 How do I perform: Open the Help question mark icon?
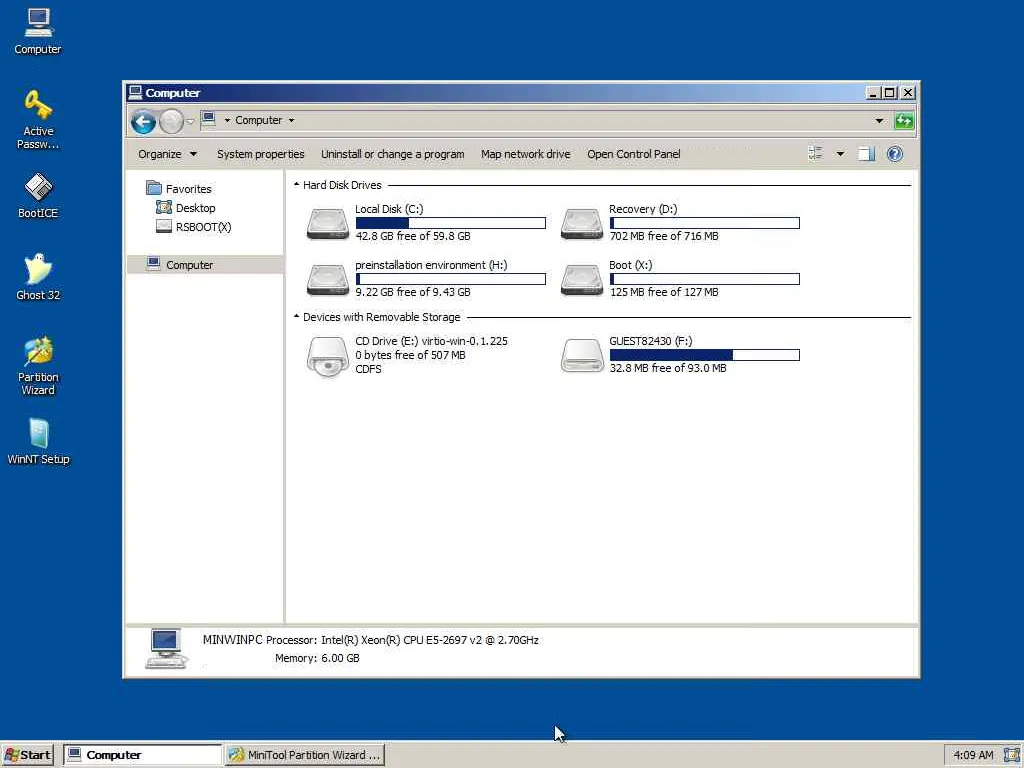[895, 154]
